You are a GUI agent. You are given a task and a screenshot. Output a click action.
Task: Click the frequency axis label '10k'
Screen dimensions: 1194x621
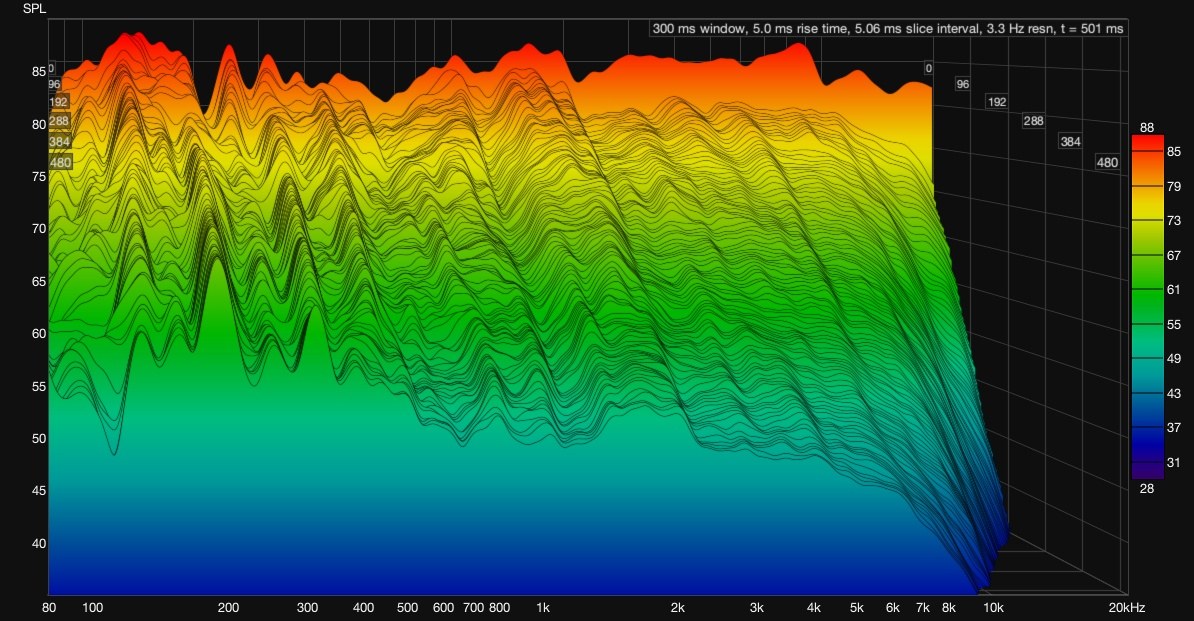[993, 607]
